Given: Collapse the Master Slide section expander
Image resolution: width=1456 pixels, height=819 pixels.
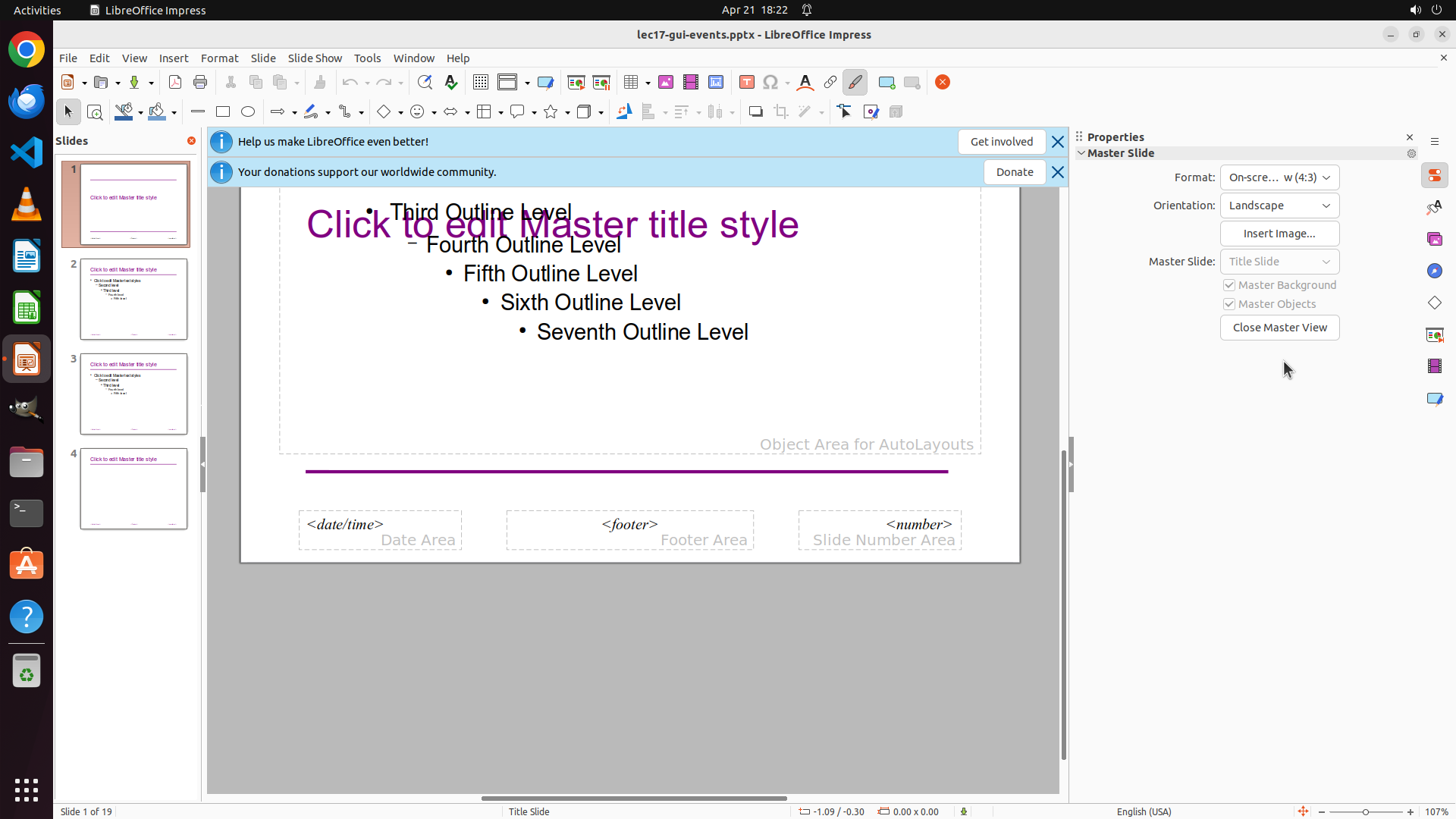Looking at the screenshot, I should (x=1081, y=153).
